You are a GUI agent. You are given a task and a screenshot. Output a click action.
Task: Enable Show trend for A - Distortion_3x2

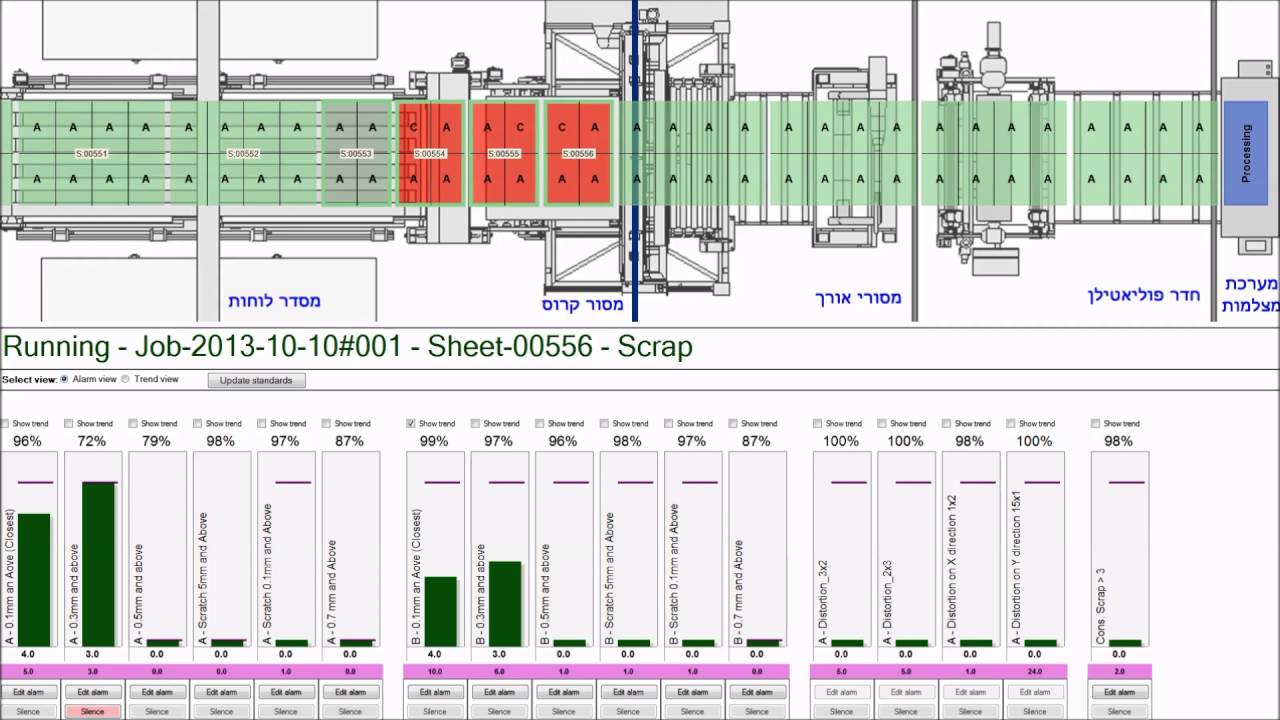point(817,423)
